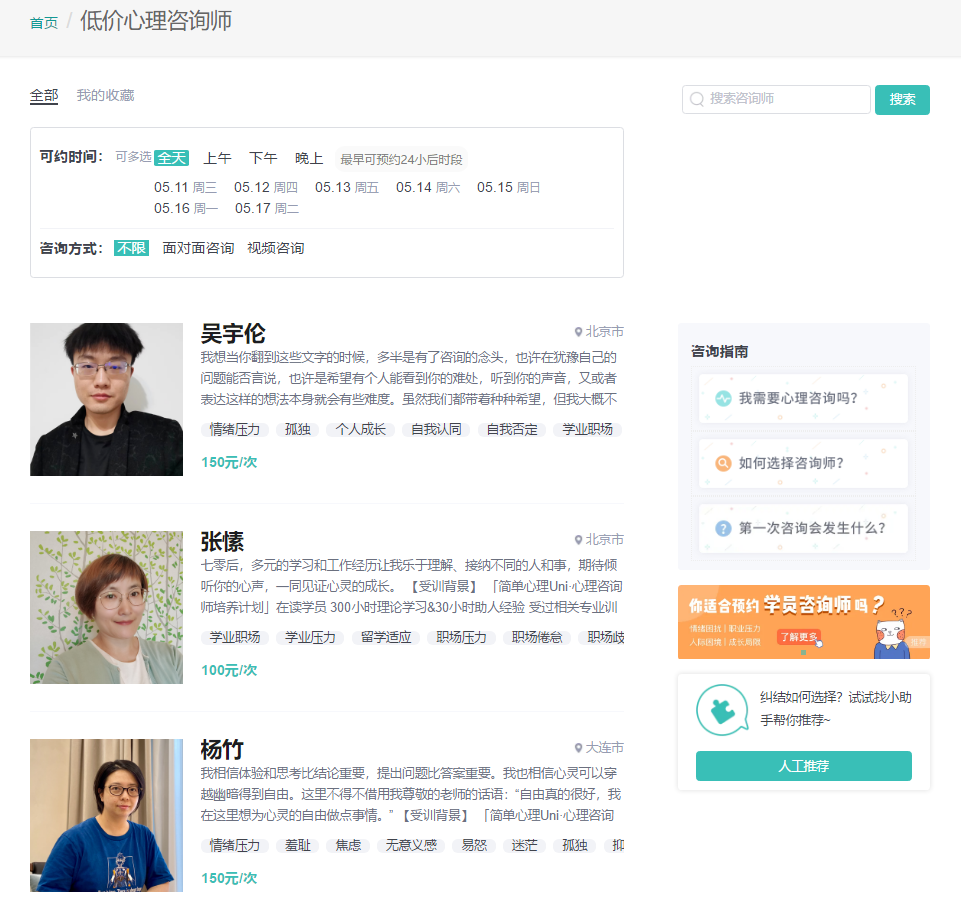Go to 首页 breadcrumb link
This screenshot has height=910, width=961.
coord(44,23)
